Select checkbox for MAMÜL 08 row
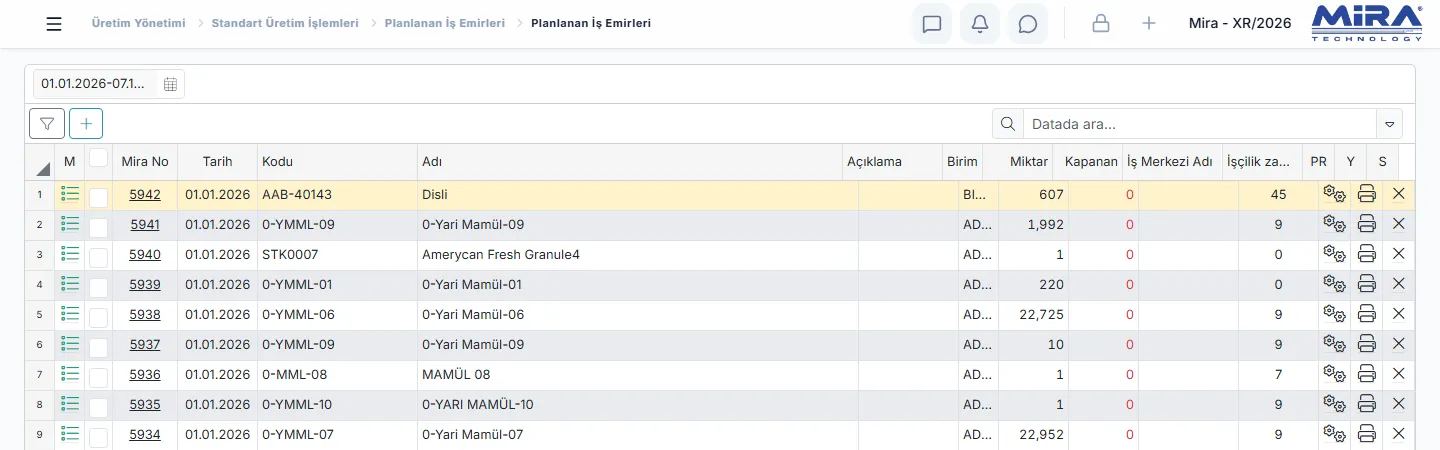Viewport: 1440px width, 450px height. tap(98, 377)
